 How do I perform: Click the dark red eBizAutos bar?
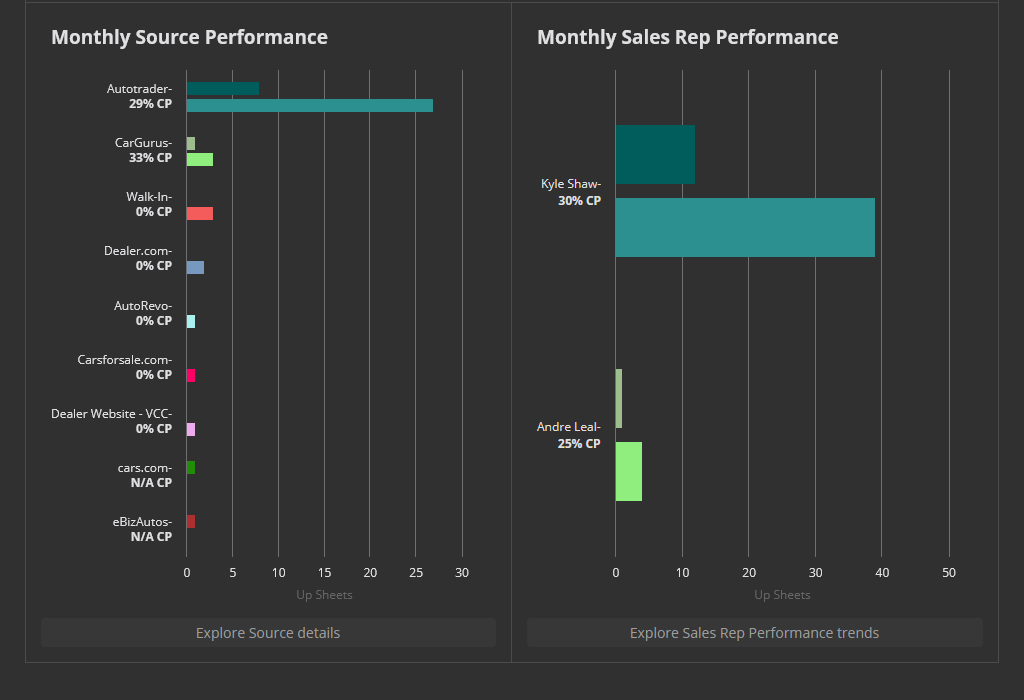[x=191, y=521]
